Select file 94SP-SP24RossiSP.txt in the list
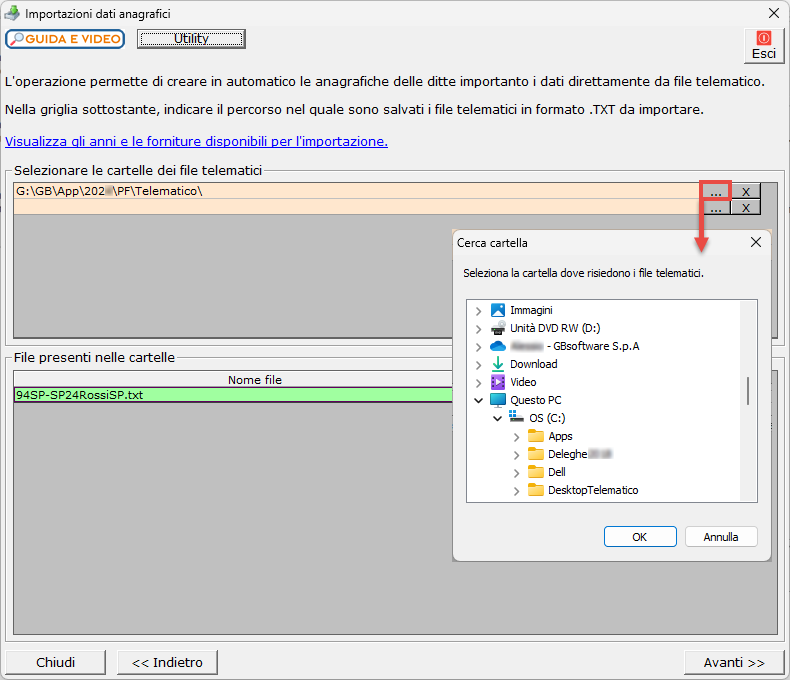 [x=80, y=395]
